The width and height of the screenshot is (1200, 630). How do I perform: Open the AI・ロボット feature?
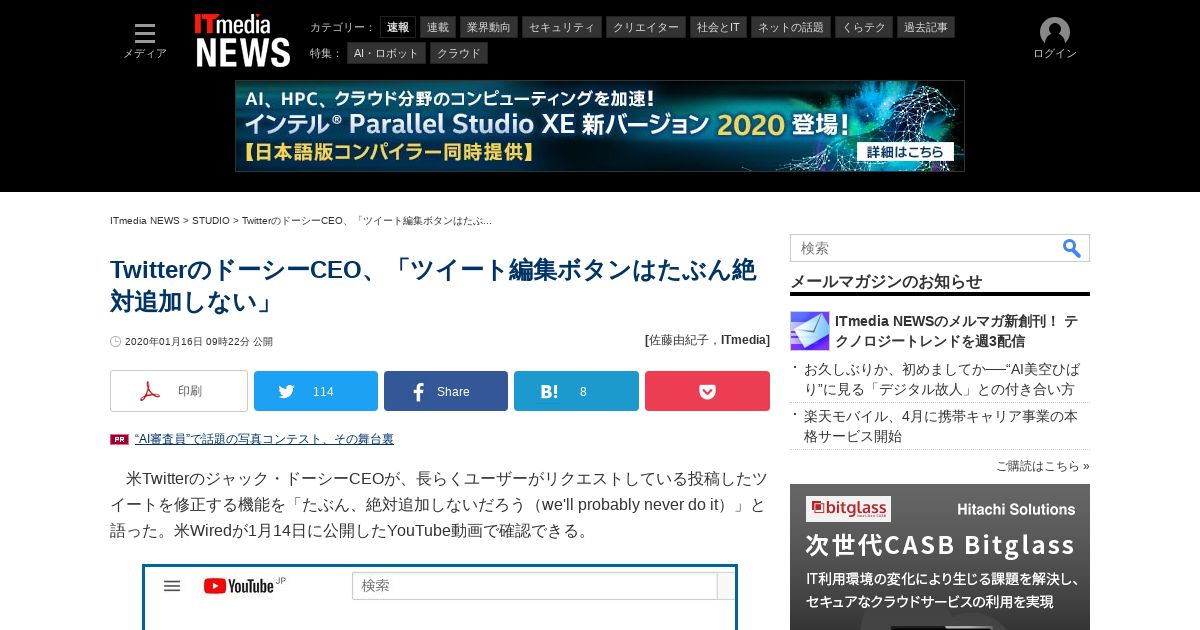pyautogui.click(x=386, y=53)
